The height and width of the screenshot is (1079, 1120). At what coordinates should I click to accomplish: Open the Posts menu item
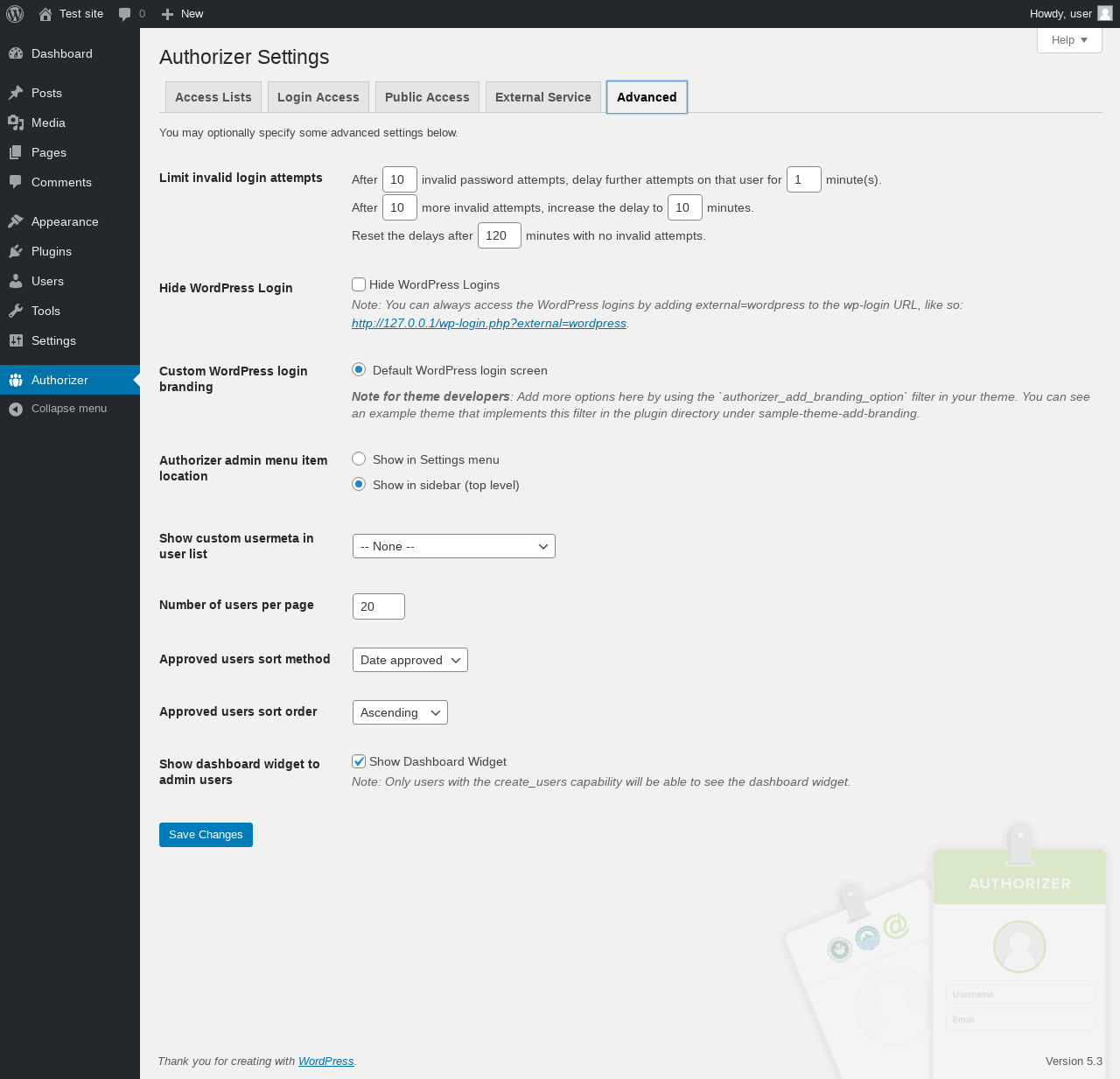pos(70,93)
